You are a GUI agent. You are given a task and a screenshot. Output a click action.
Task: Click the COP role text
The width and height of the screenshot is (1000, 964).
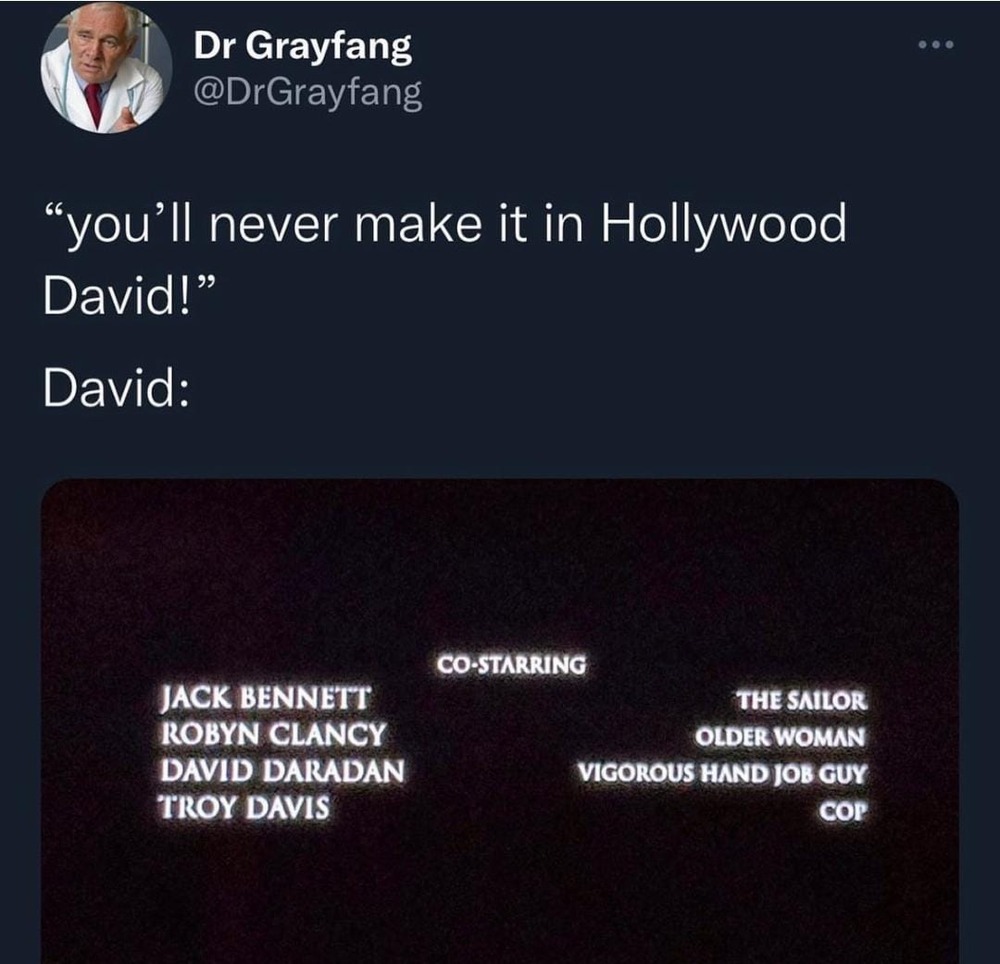click(844, 811)
